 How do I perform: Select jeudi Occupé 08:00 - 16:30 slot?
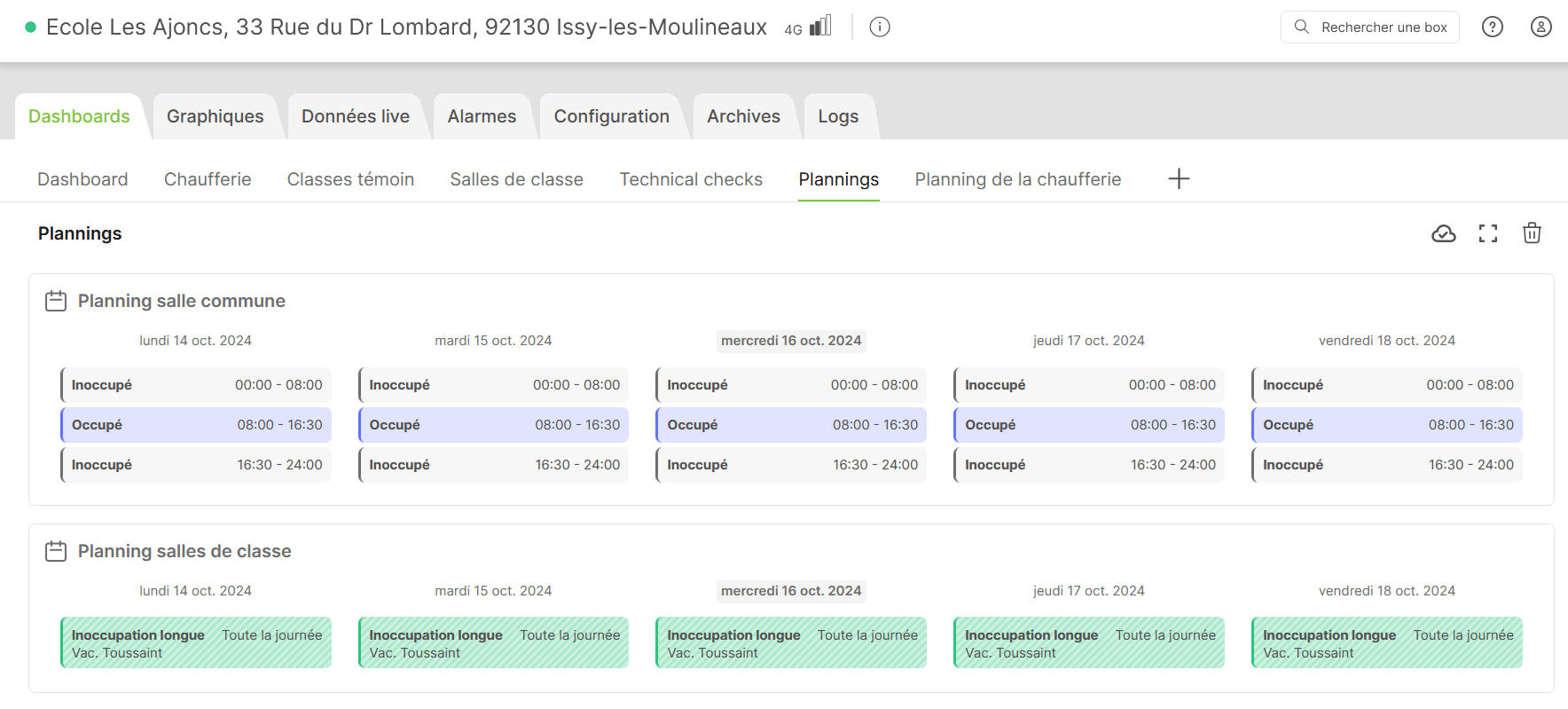tap(1089, 425)
